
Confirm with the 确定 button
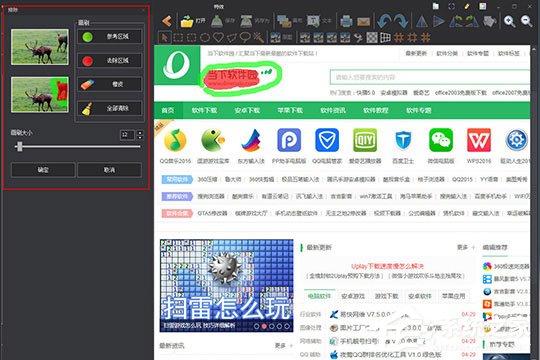(43, 170)
